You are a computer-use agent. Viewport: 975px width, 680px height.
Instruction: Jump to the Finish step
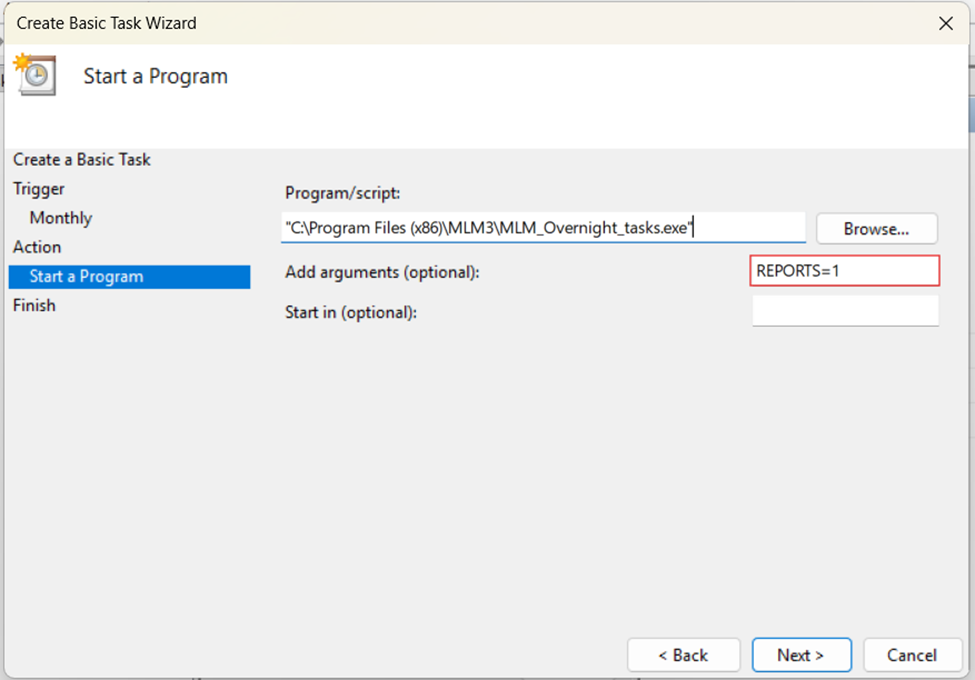pyautogui.click(x=34, y=306)
